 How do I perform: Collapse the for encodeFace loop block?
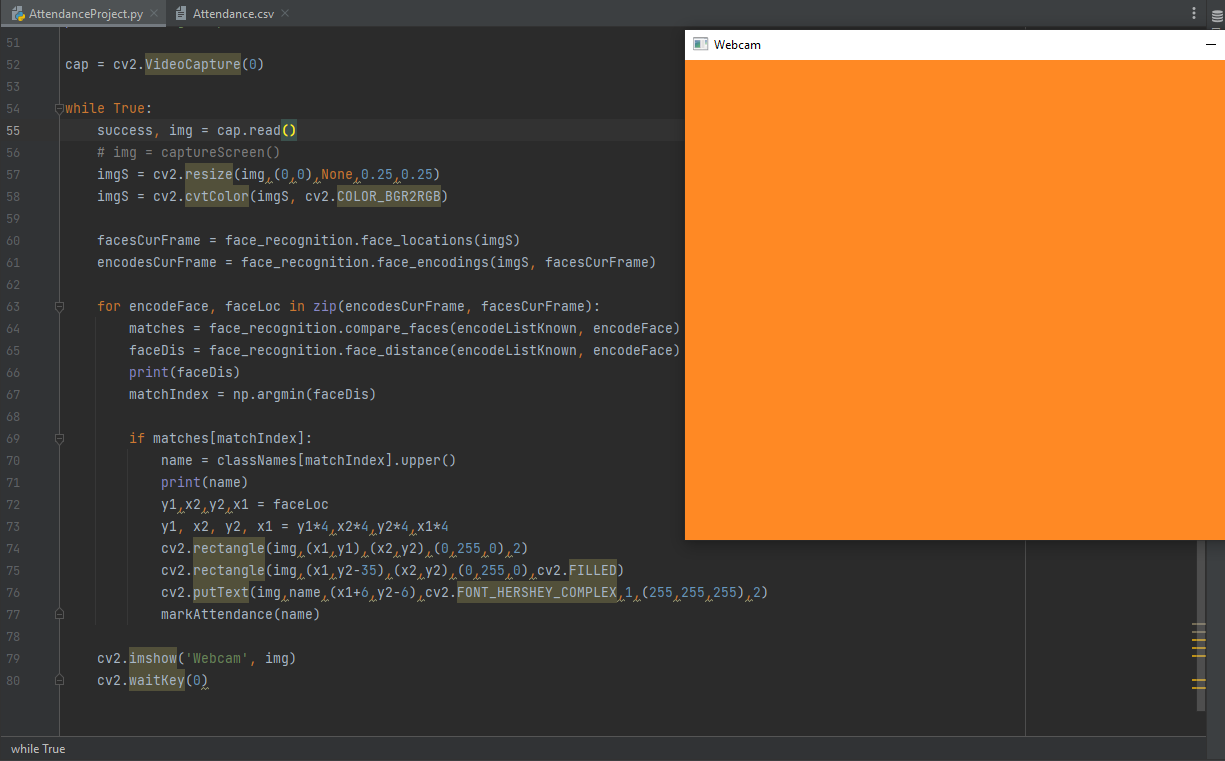[59, 306]
